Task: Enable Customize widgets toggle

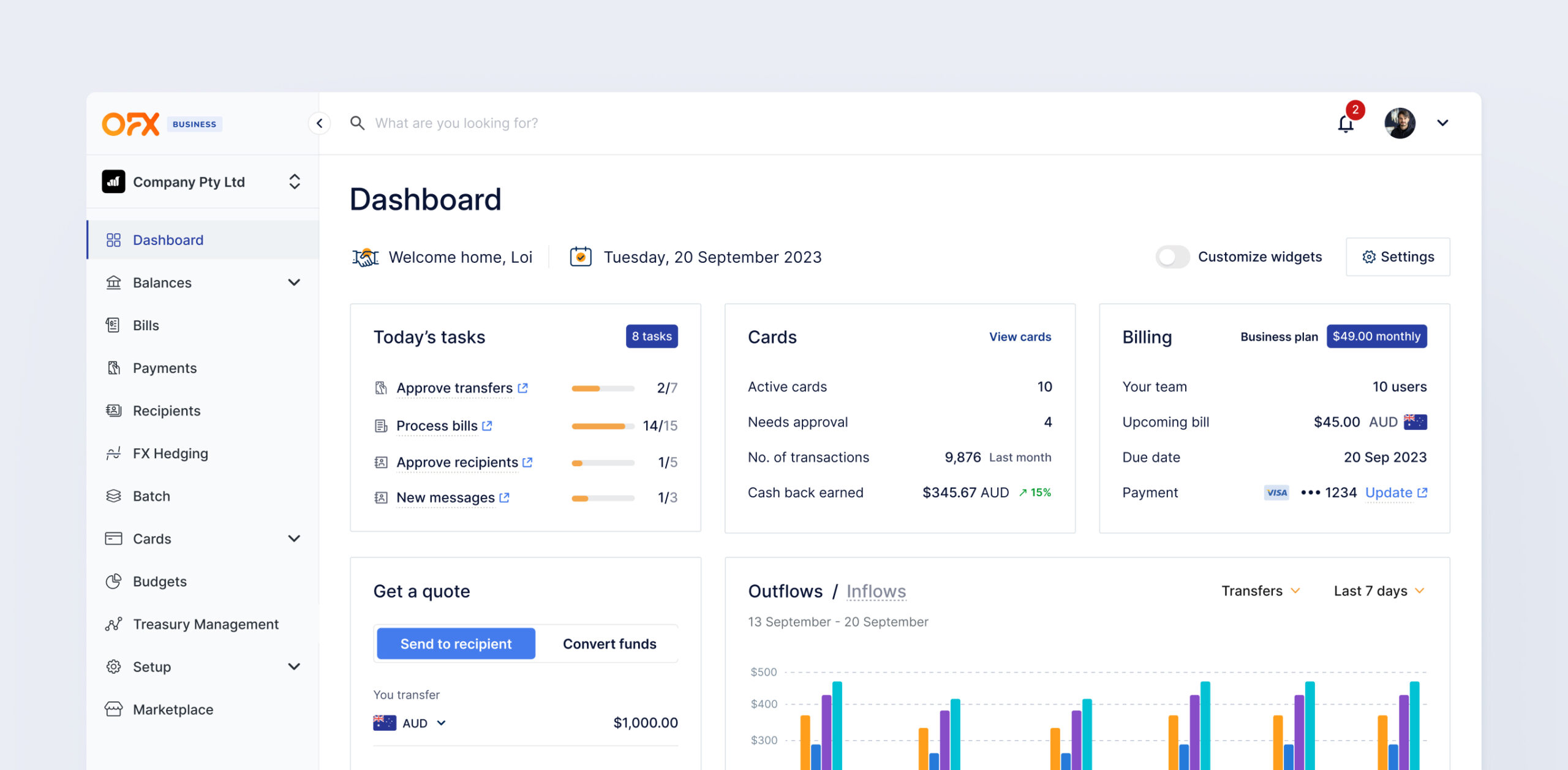Action: pyautogui.click(x=1172, y=257)
